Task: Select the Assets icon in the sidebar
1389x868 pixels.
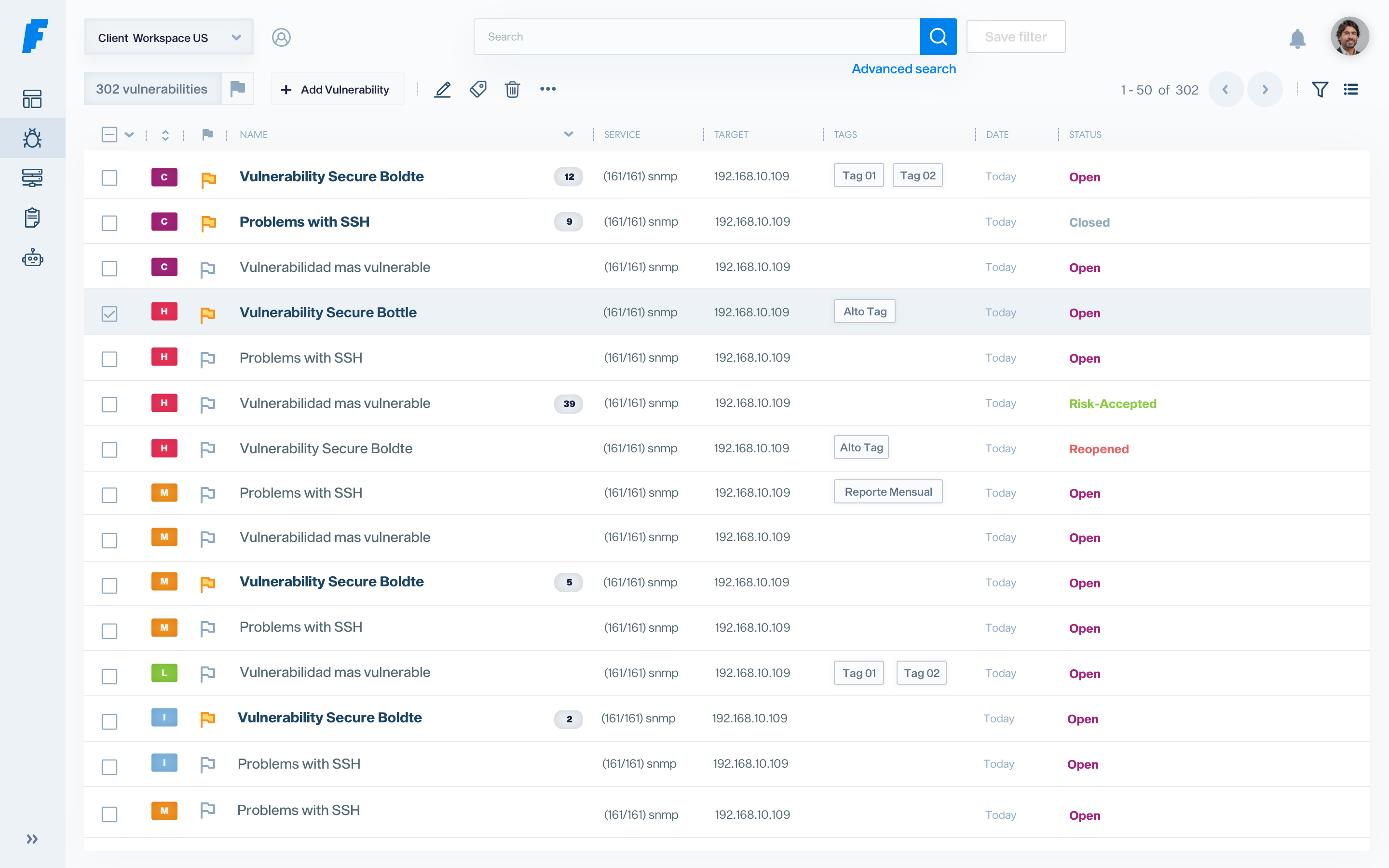Action: (x=33, y=178)
